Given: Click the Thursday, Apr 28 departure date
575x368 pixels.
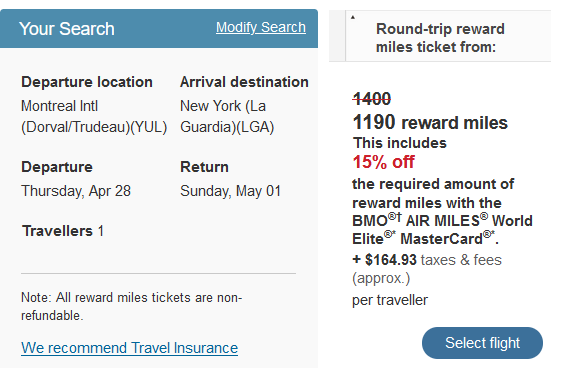Looking at the screenshot, I should (76, 191).
